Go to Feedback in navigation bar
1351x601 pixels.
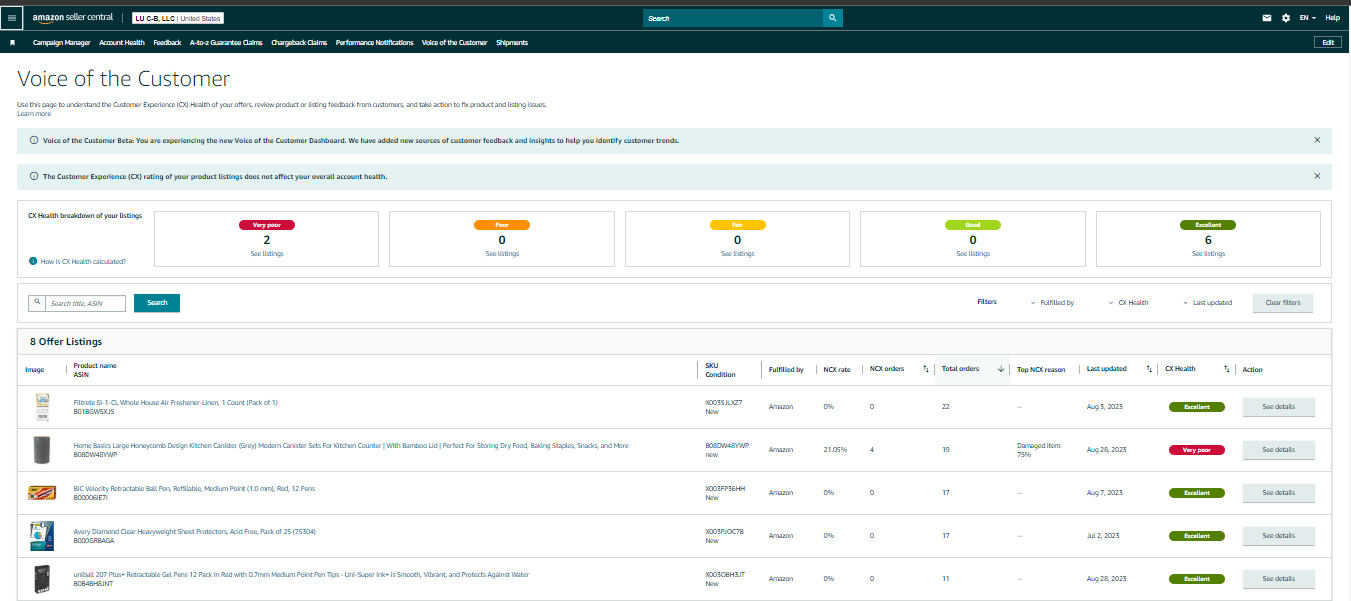pyautogui.click(x=167, y=43)
